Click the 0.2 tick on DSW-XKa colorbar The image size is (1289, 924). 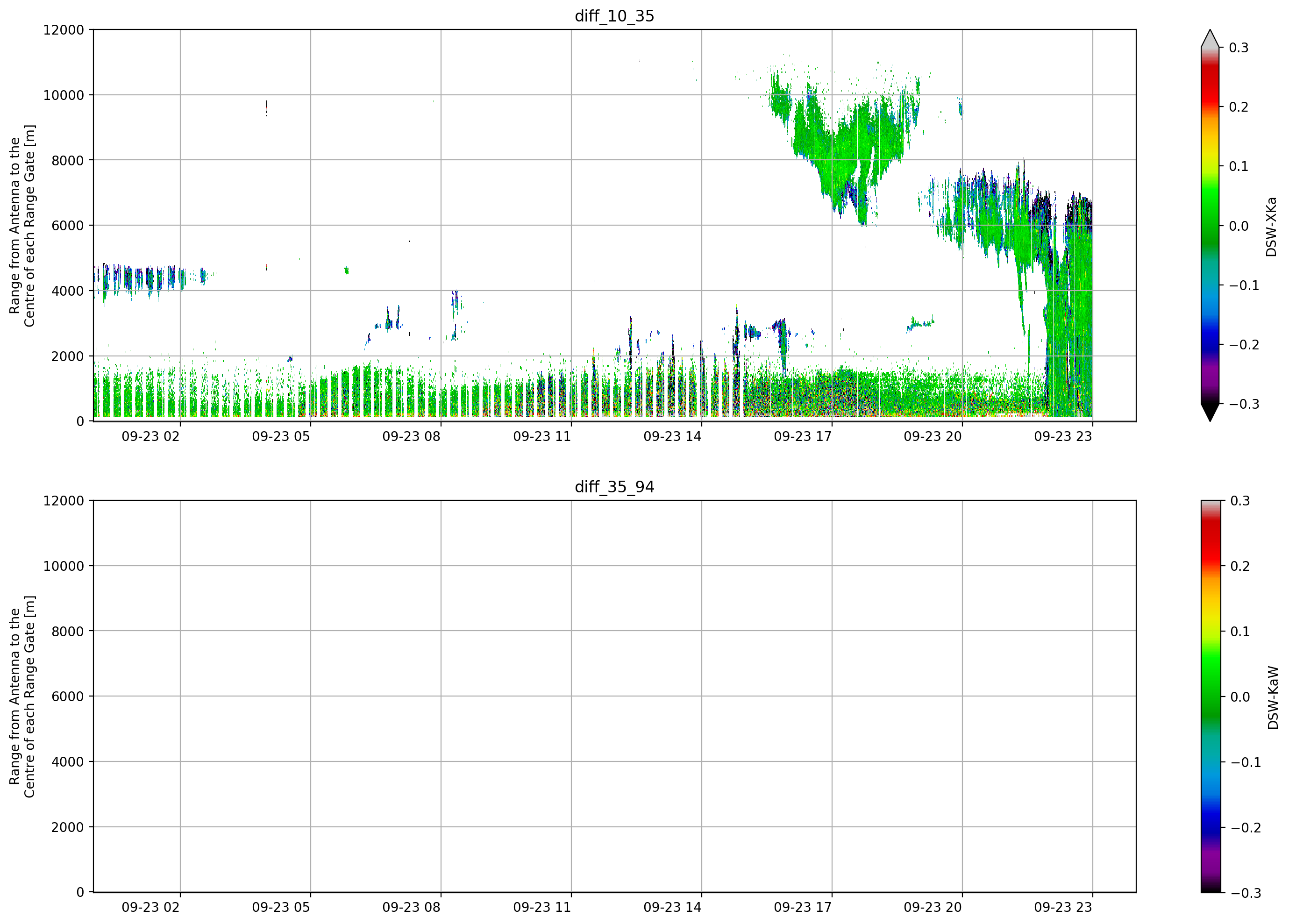click(x=1239, y=107)
